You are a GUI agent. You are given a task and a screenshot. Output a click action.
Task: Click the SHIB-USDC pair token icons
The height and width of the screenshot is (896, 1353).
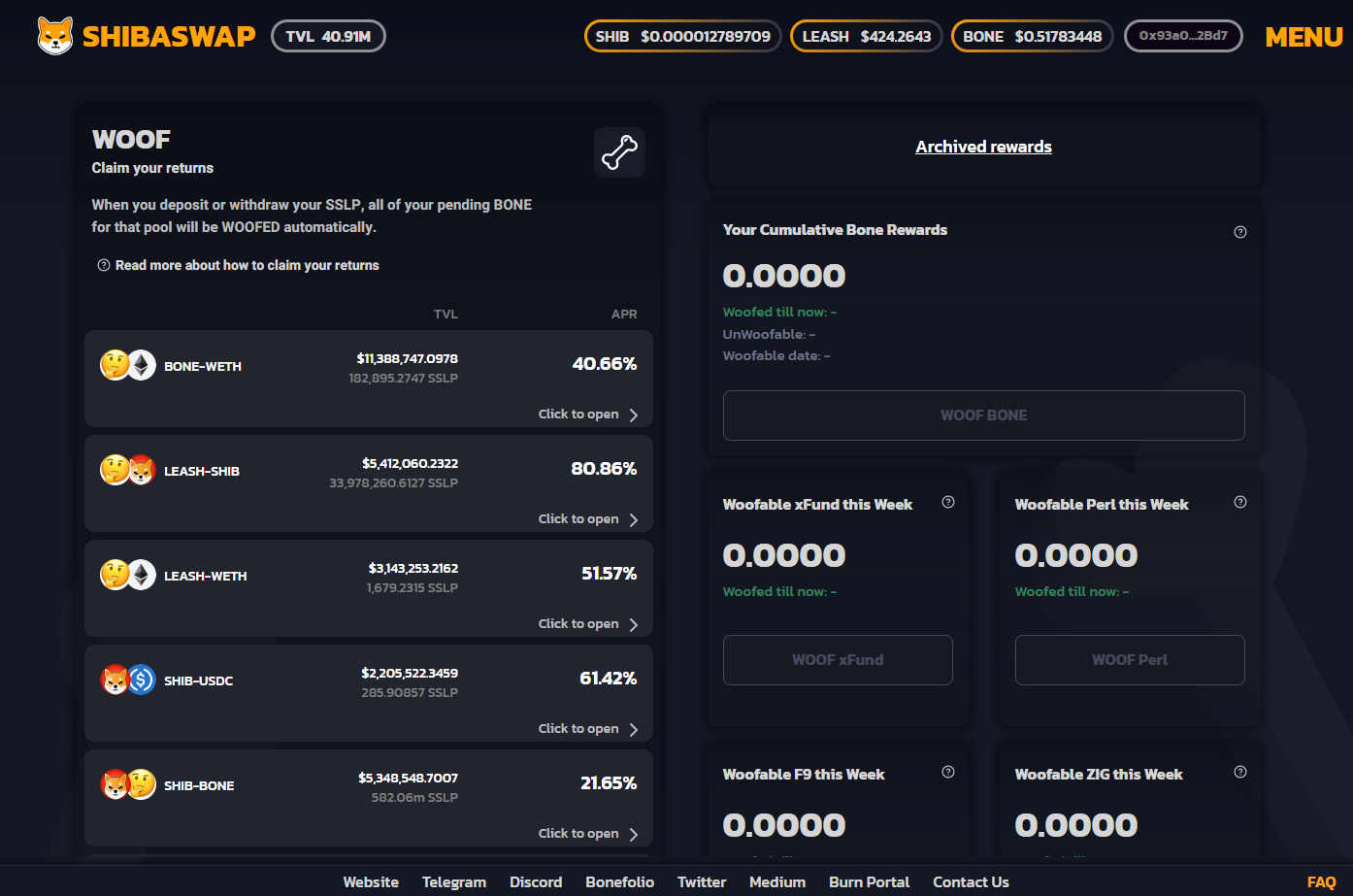point(128,680)
